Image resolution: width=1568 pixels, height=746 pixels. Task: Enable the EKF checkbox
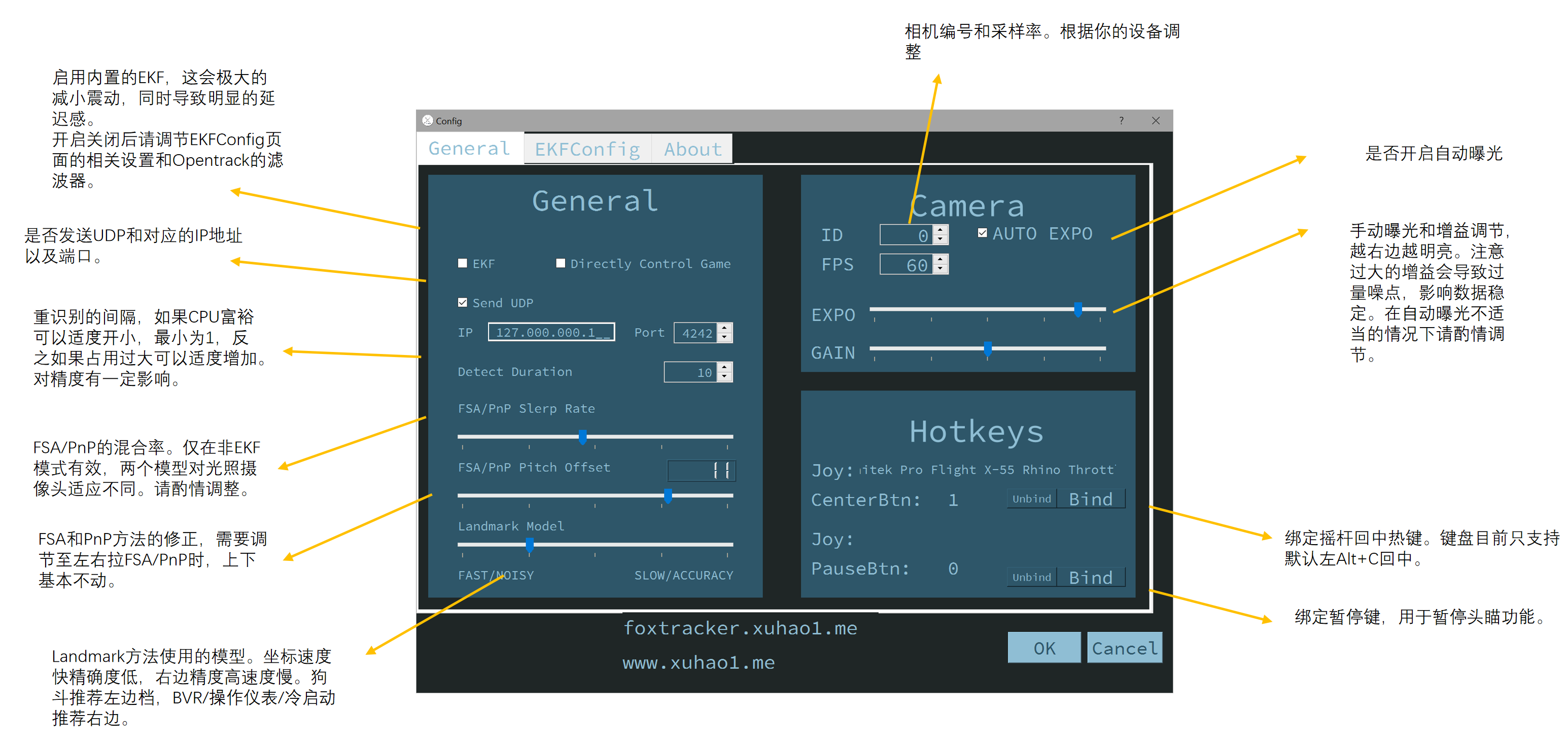click(x=463, y=264)
